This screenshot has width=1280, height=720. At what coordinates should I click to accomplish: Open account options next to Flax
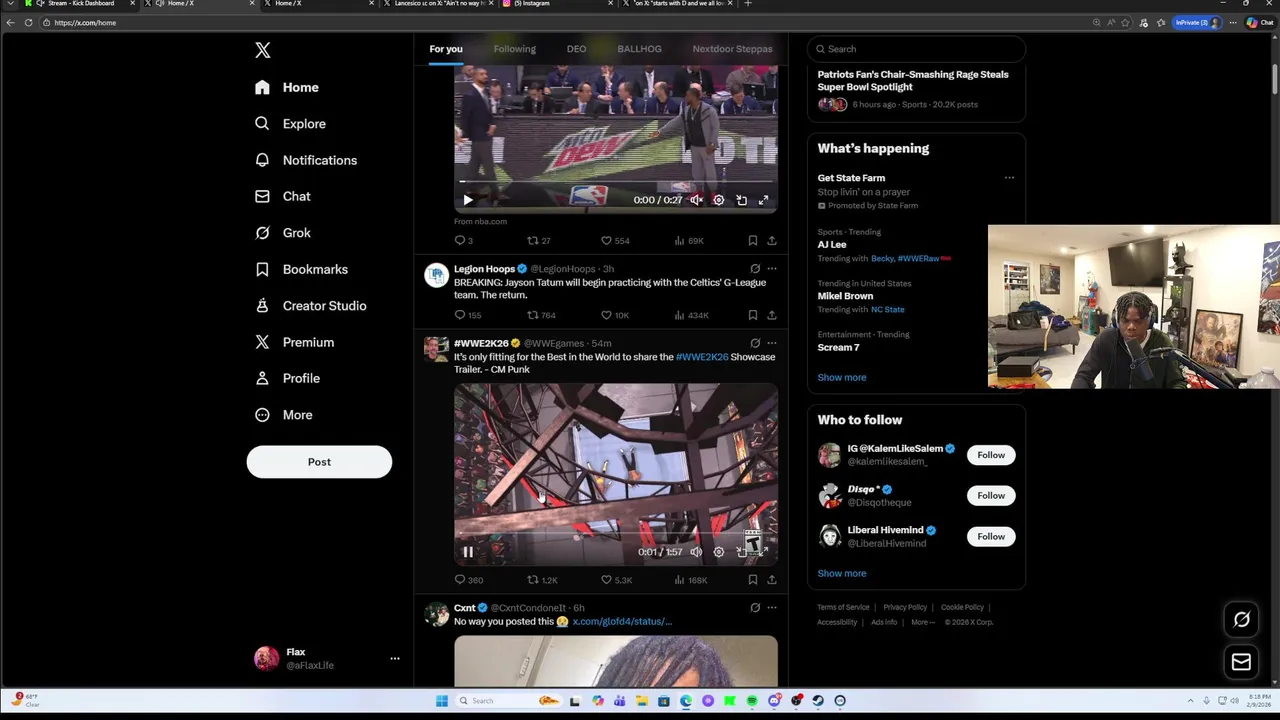tap(395, 658)
